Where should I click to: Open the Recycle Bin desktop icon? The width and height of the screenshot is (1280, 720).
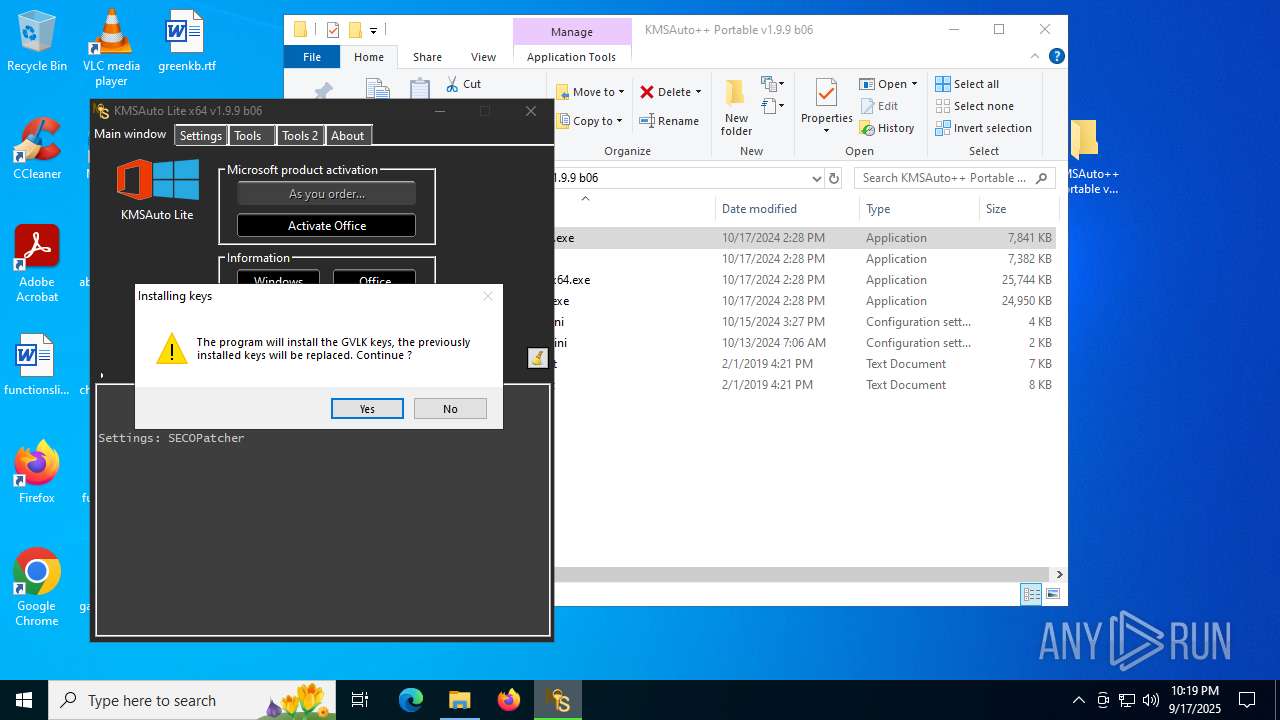coord(37,41)
